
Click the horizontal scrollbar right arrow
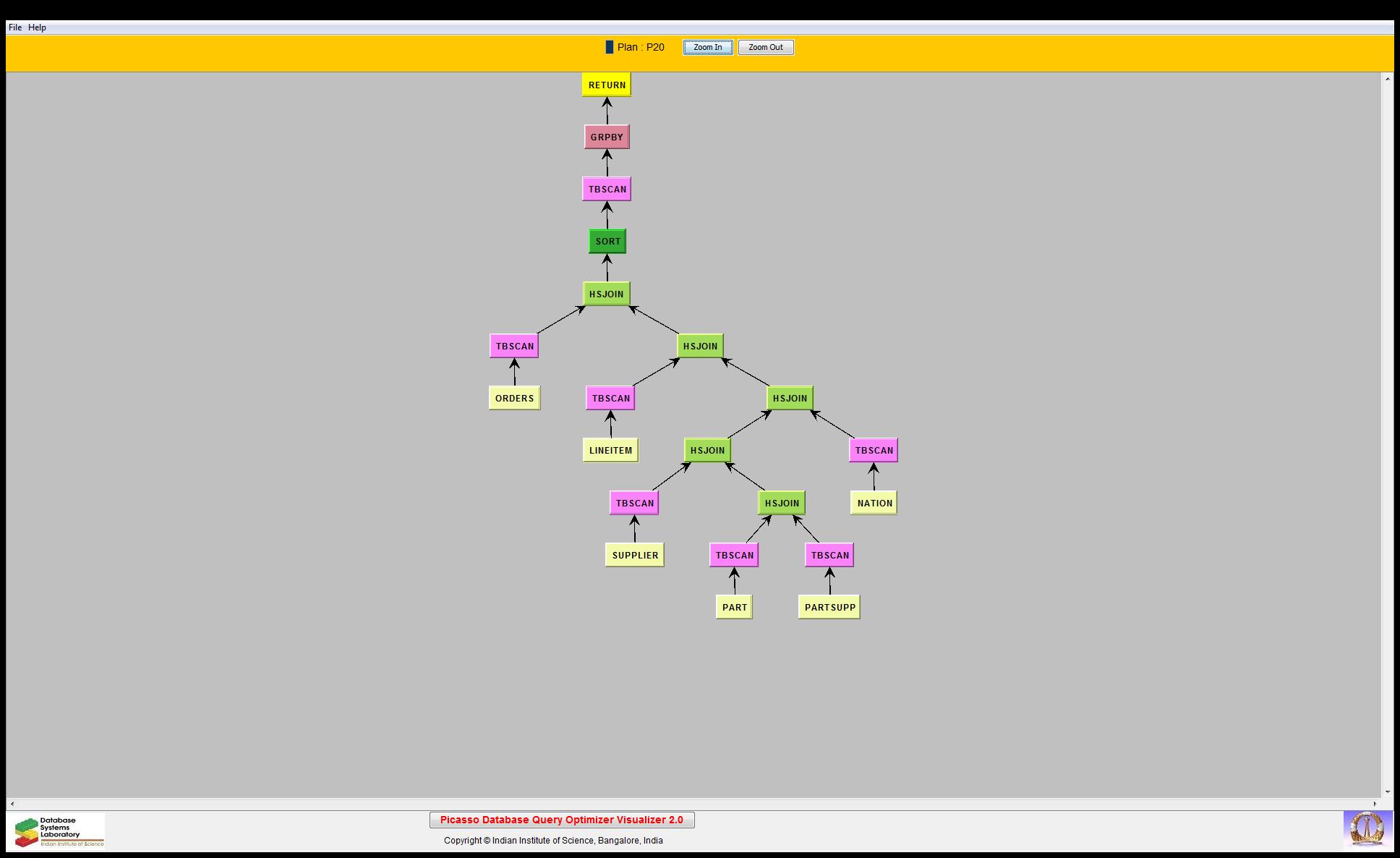[x=1375, y=804]
